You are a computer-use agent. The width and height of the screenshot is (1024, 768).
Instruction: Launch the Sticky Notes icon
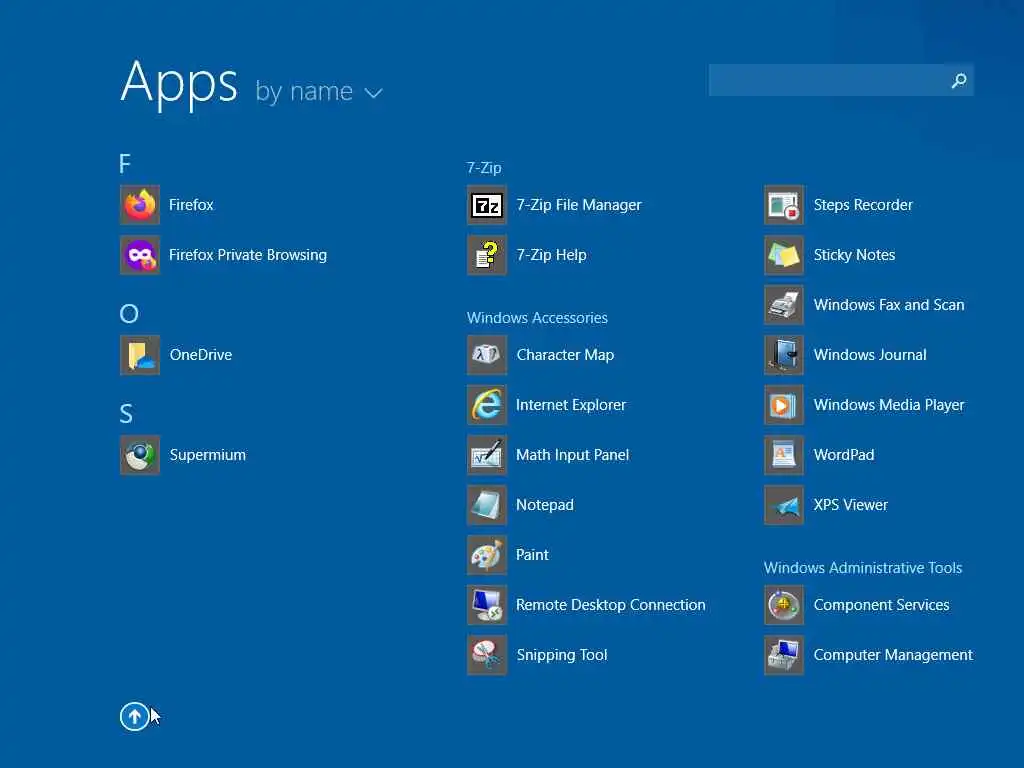[784, 255]
